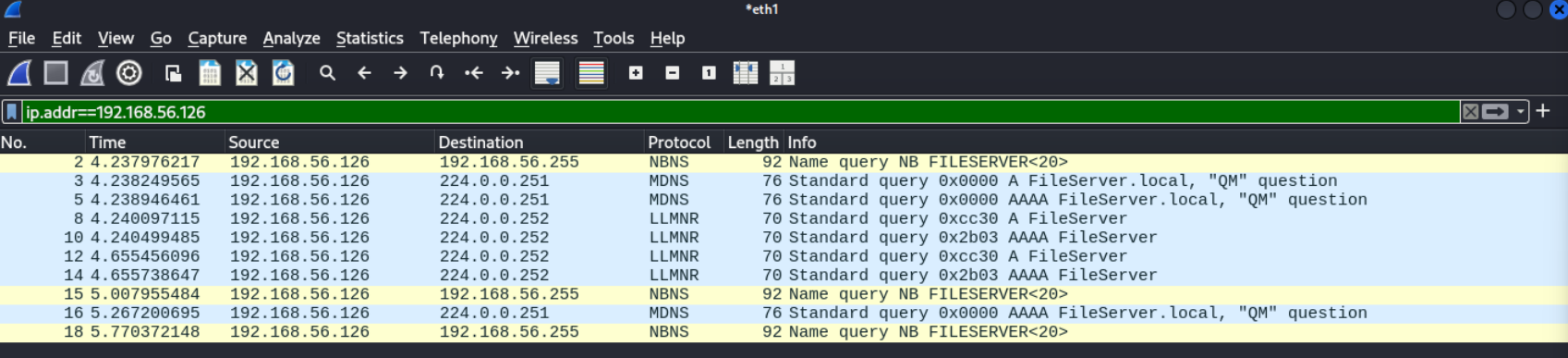The image size is (1568, 358).
Task: Open capture options gear icon
Action: click(x=129, y=73)
